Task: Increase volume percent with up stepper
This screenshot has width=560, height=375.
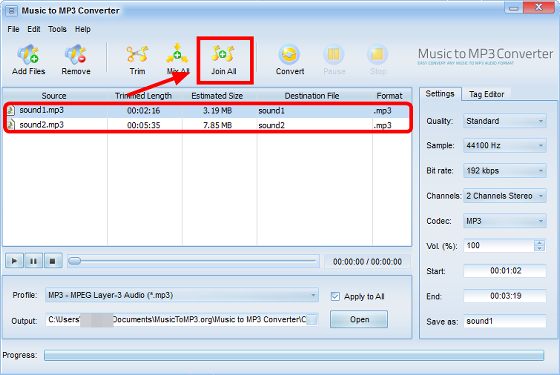Action: pos(539,242)
